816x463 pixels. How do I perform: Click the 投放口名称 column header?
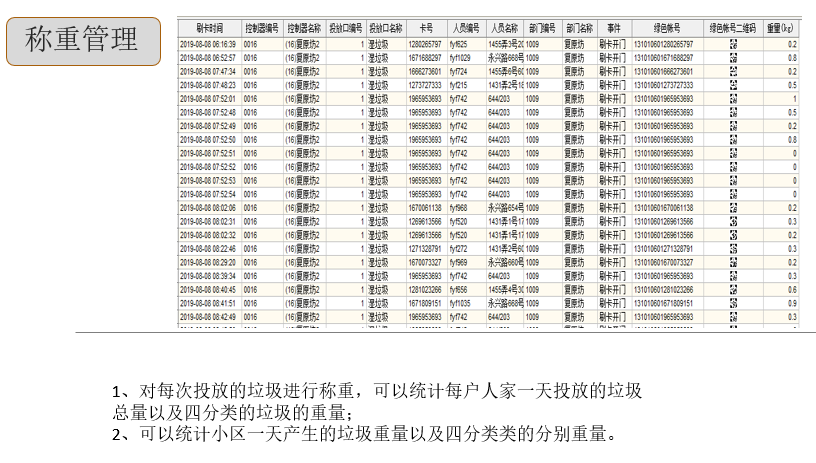tap(386, 28)
